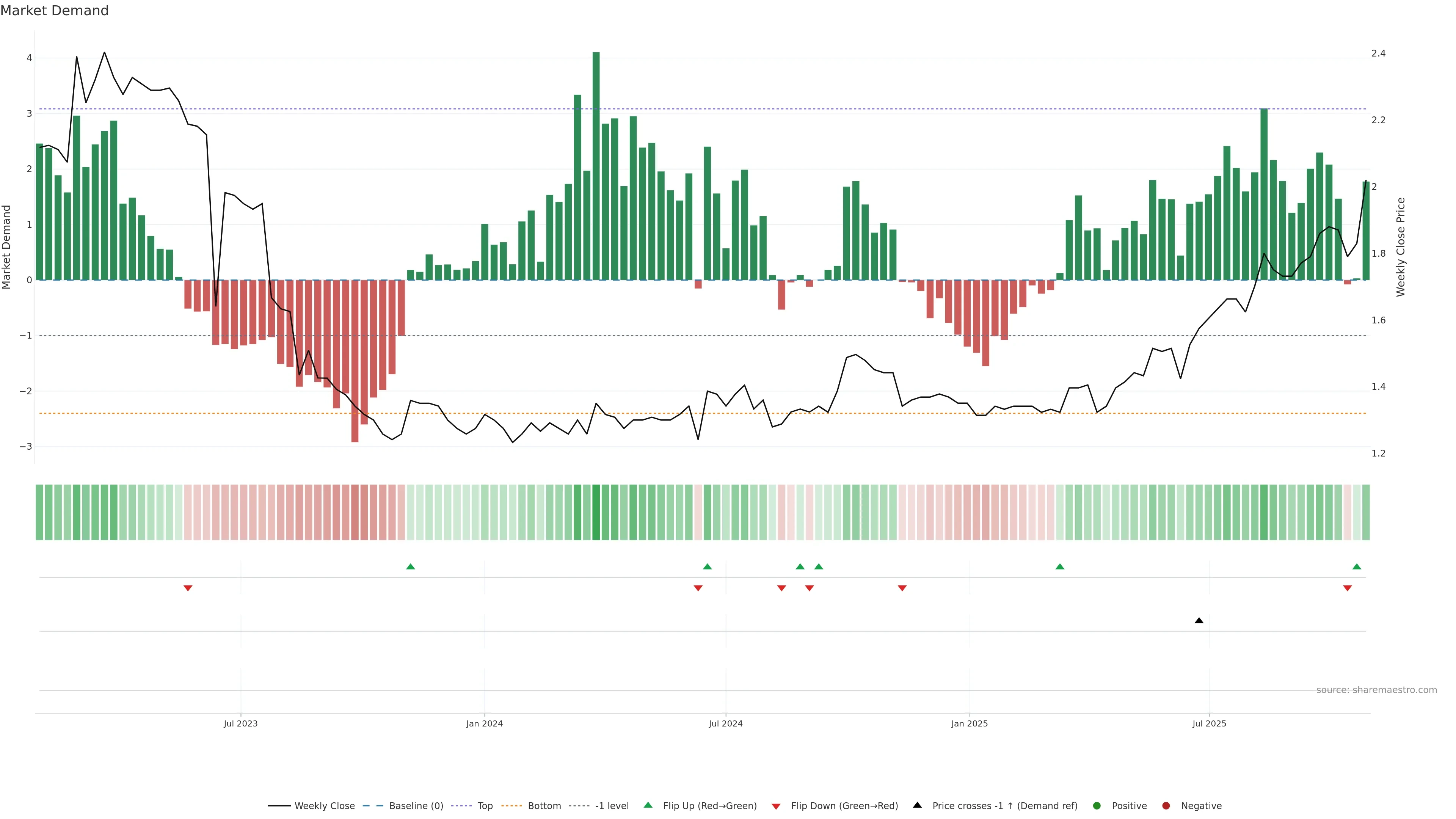Click the Negative red circle legend icon
Image resolution: width=1456 pixels, height=819 pixels.
pyautogui.click(x=1166, y=805)
